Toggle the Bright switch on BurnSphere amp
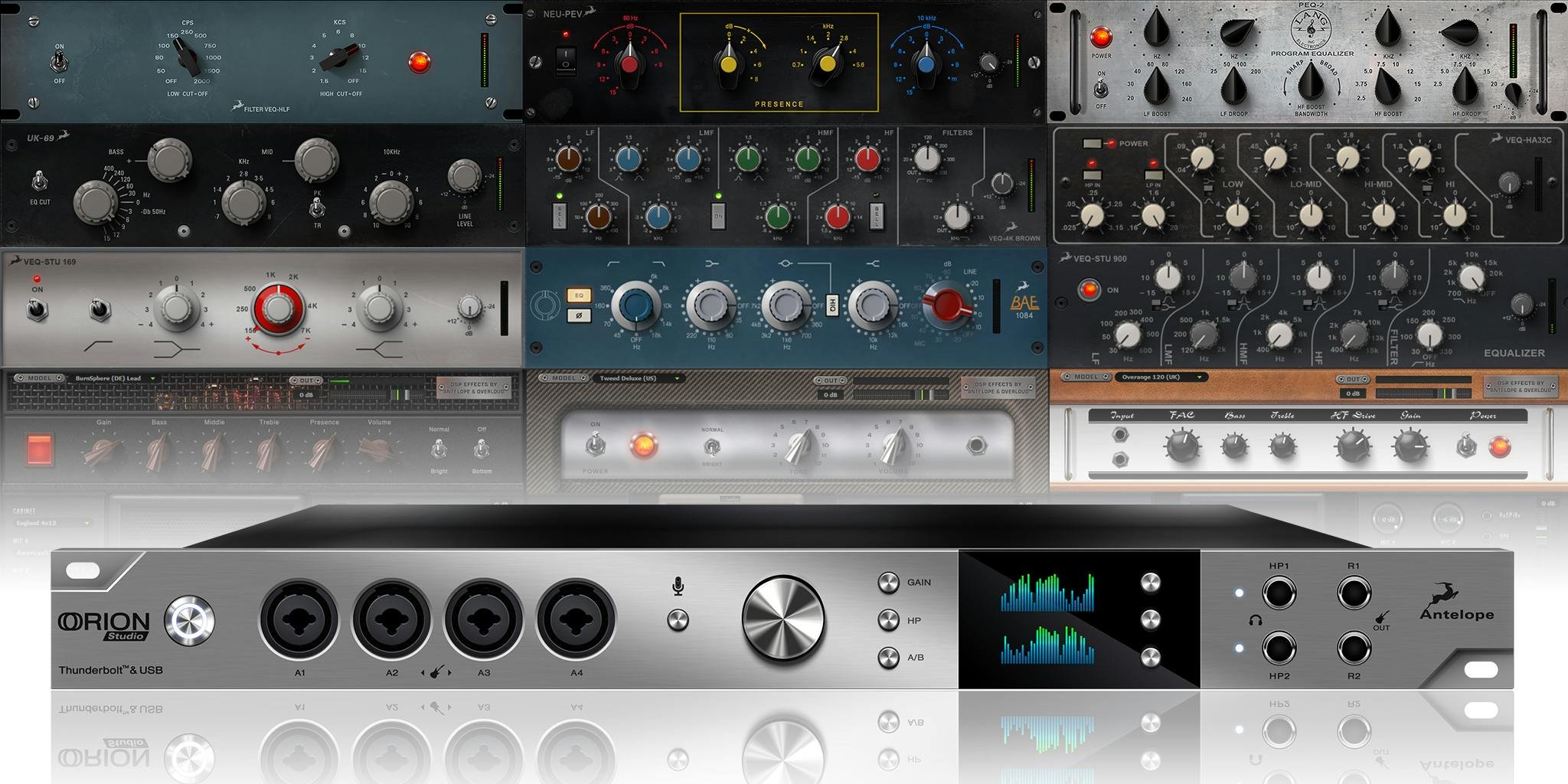 point(439,449)
